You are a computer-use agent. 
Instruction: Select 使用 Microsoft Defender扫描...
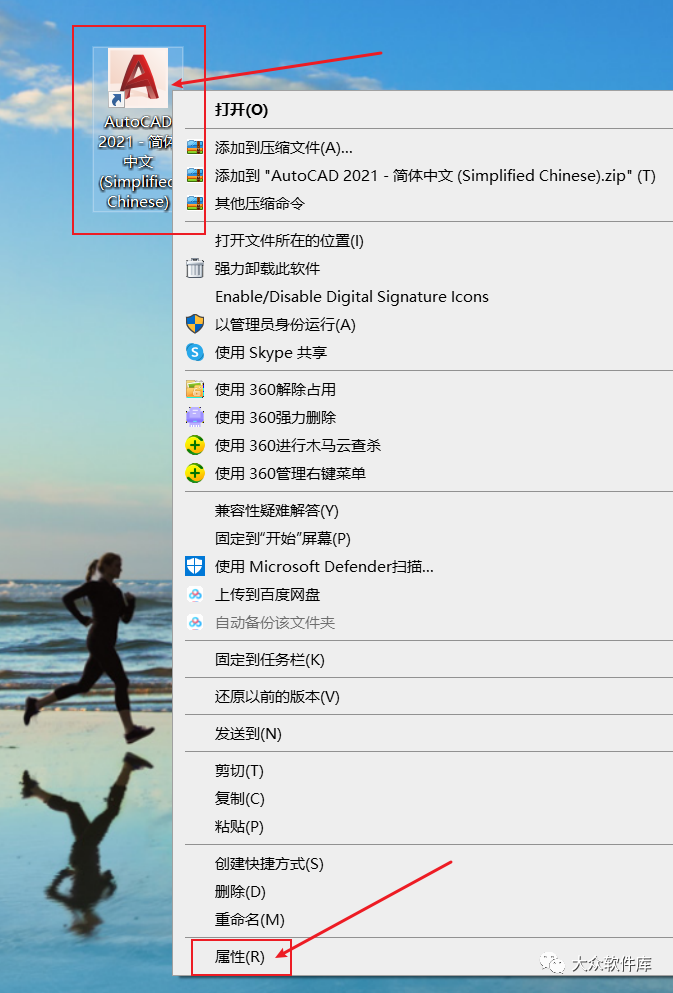(x=324, y=566)
